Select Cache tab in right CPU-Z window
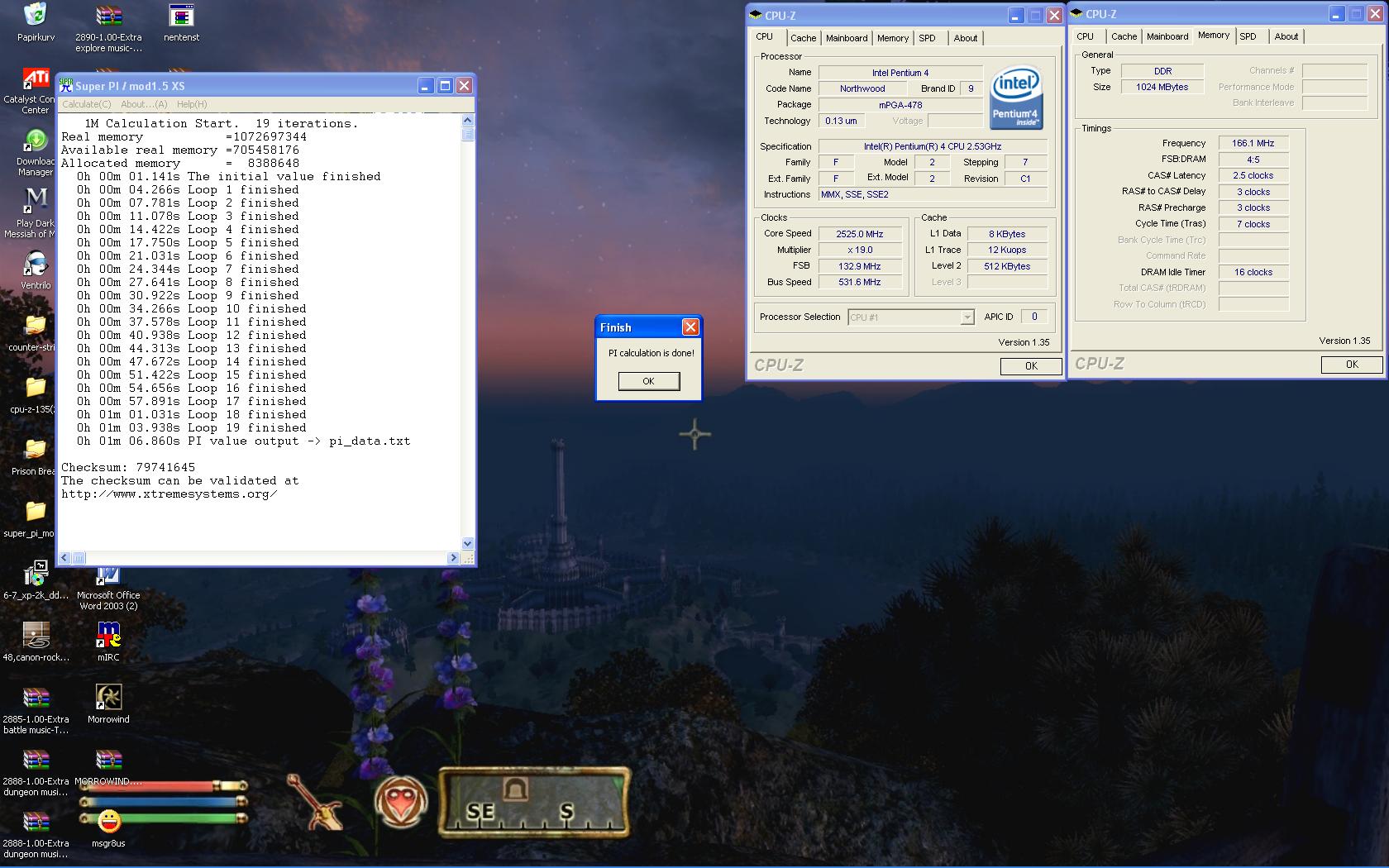Viewport: 1389px width, 868px height. 1124,36
